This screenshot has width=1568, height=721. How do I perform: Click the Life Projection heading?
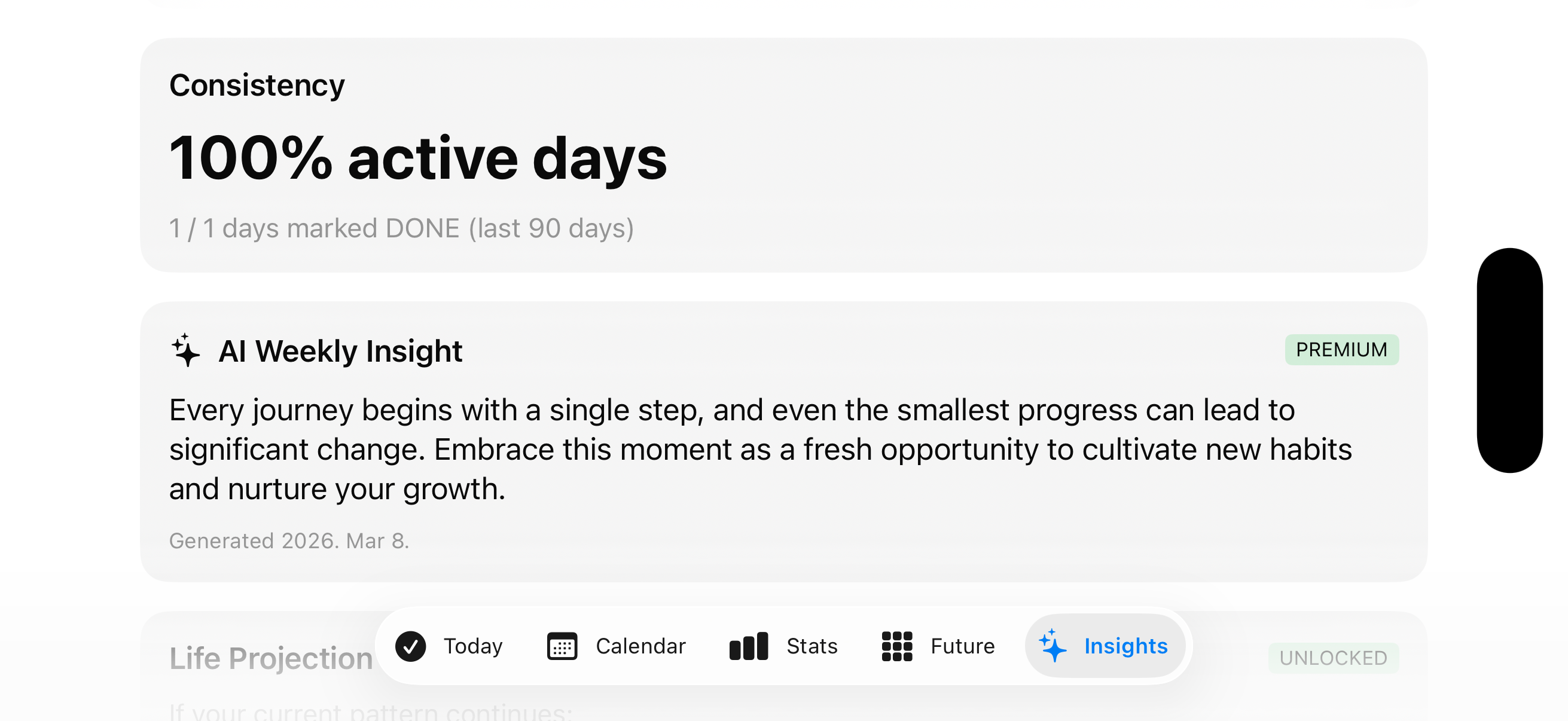click(x=271, y=658)
